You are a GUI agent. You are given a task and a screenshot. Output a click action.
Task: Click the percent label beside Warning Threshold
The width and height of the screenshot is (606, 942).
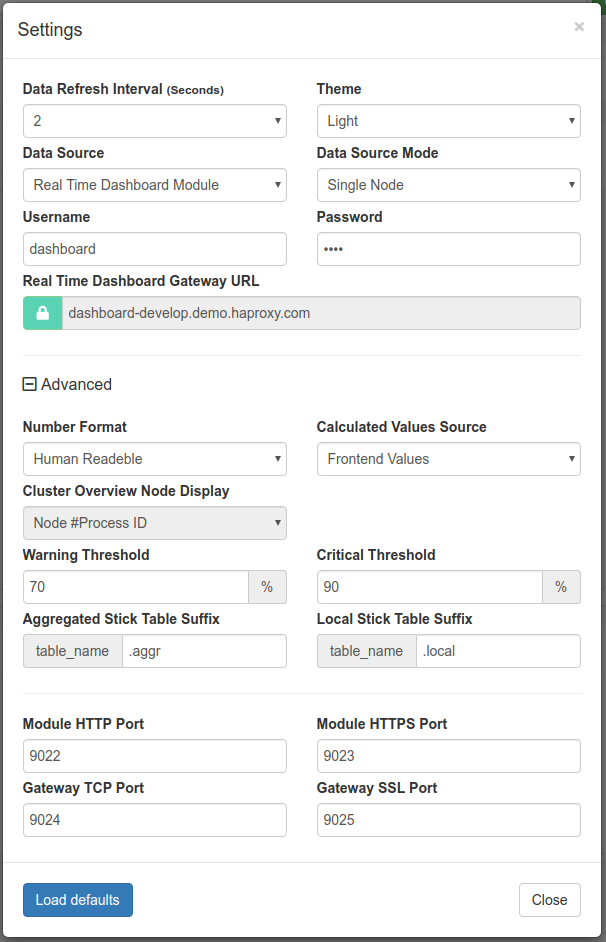click(267, 587)
